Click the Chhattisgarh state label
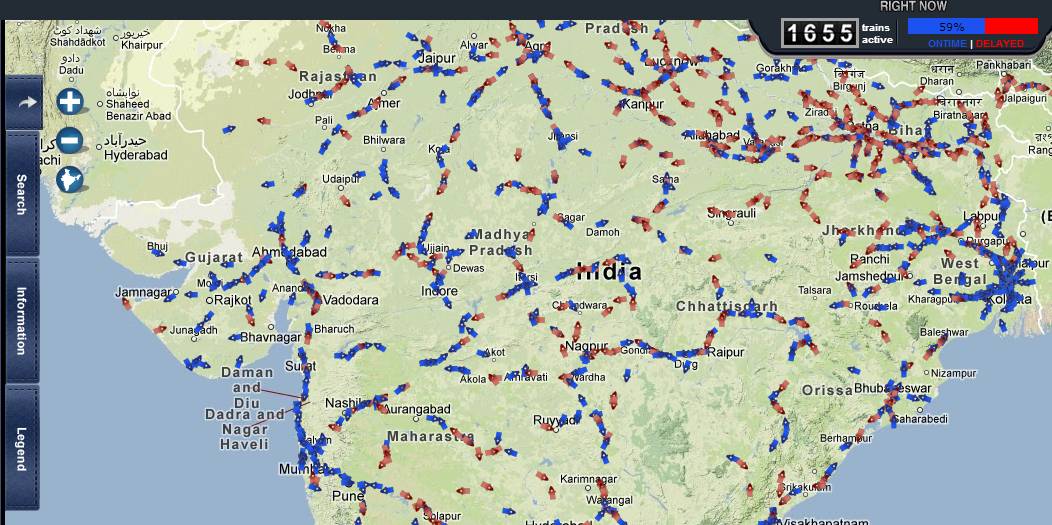 pos(727,306)
